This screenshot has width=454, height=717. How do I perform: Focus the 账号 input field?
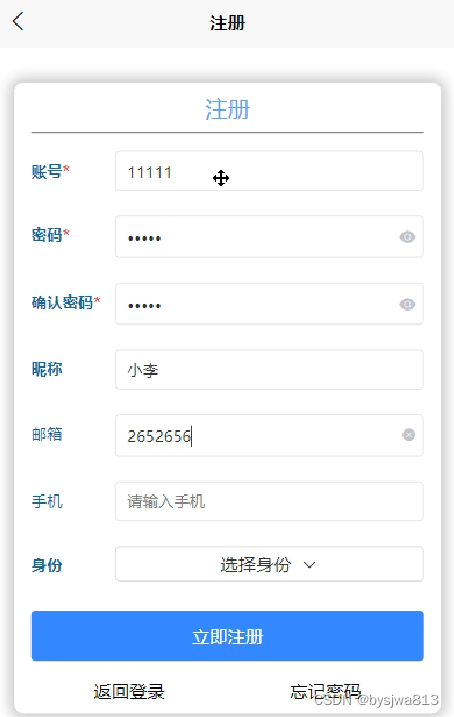[x=269, y=171]
